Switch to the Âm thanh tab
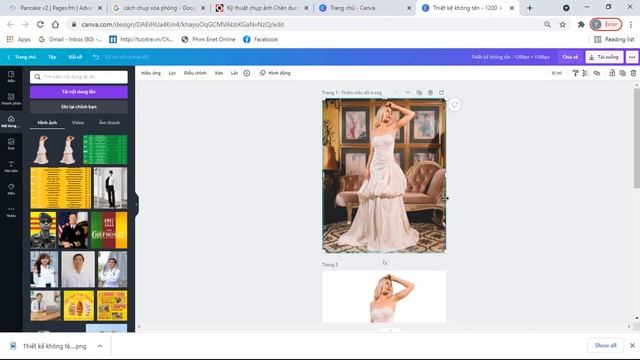 [x=109, y=122]
